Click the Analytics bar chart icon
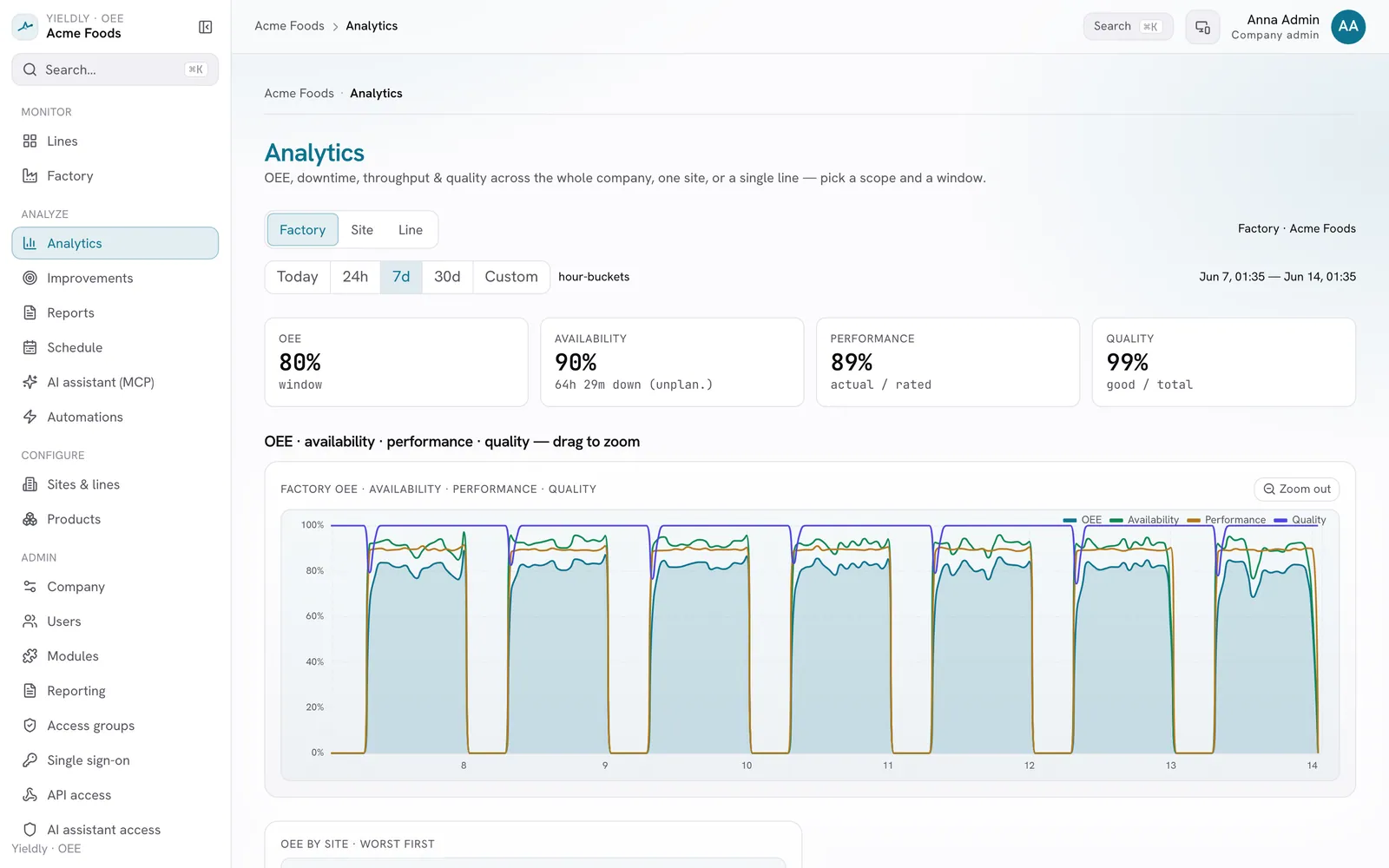Image resolution: width=1389 pixels, height=868 pixels. pyautogui.click(x=30, y=243)
